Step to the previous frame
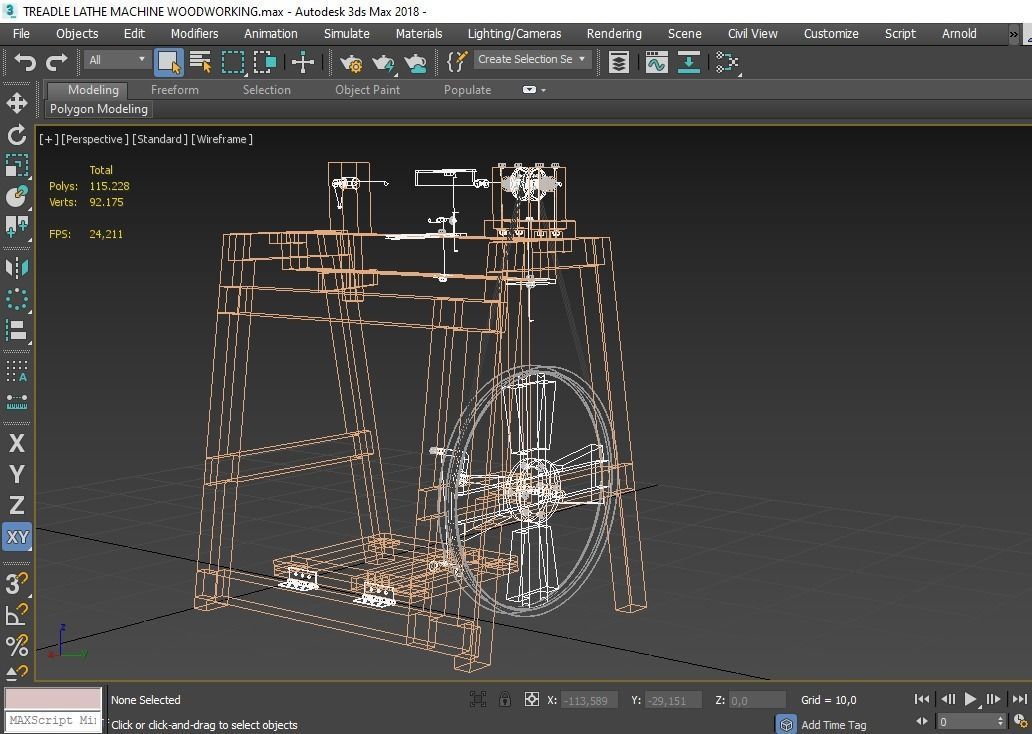The image size is (1032, 734). click(x=948, y=699)
